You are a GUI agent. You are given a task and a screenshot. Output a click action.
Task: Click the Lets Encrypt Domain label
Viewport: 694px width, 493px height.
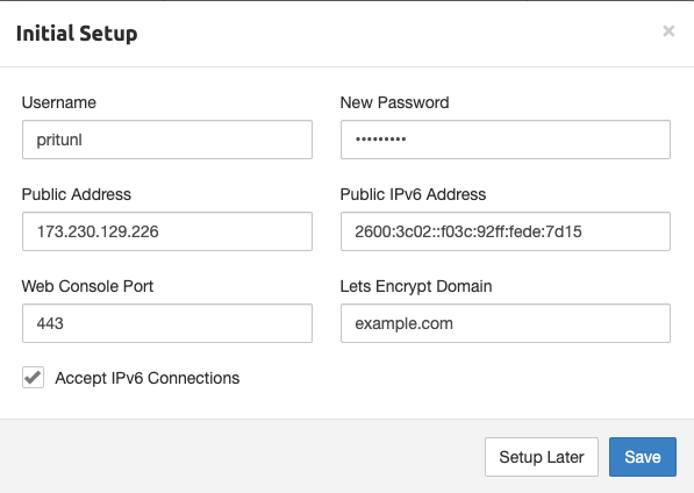(x=416, y=286)
